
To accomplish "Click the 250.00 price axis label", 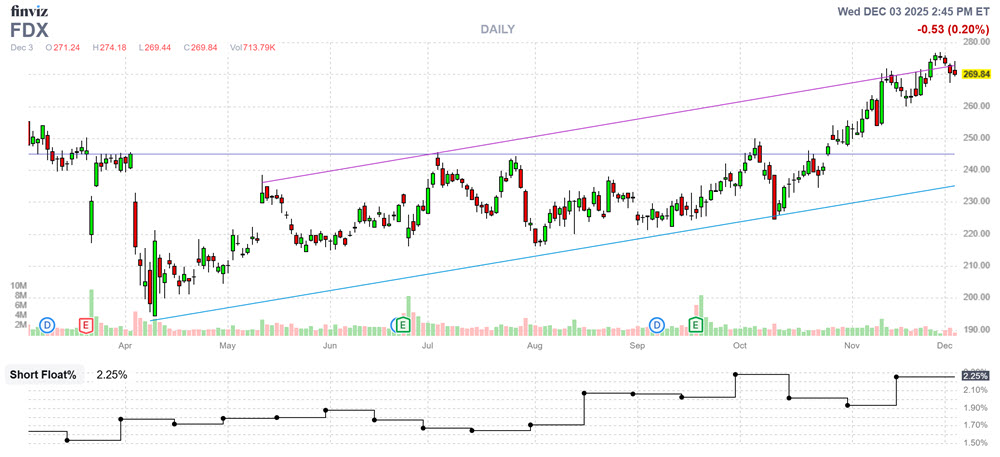I will (x=976, y=138).
